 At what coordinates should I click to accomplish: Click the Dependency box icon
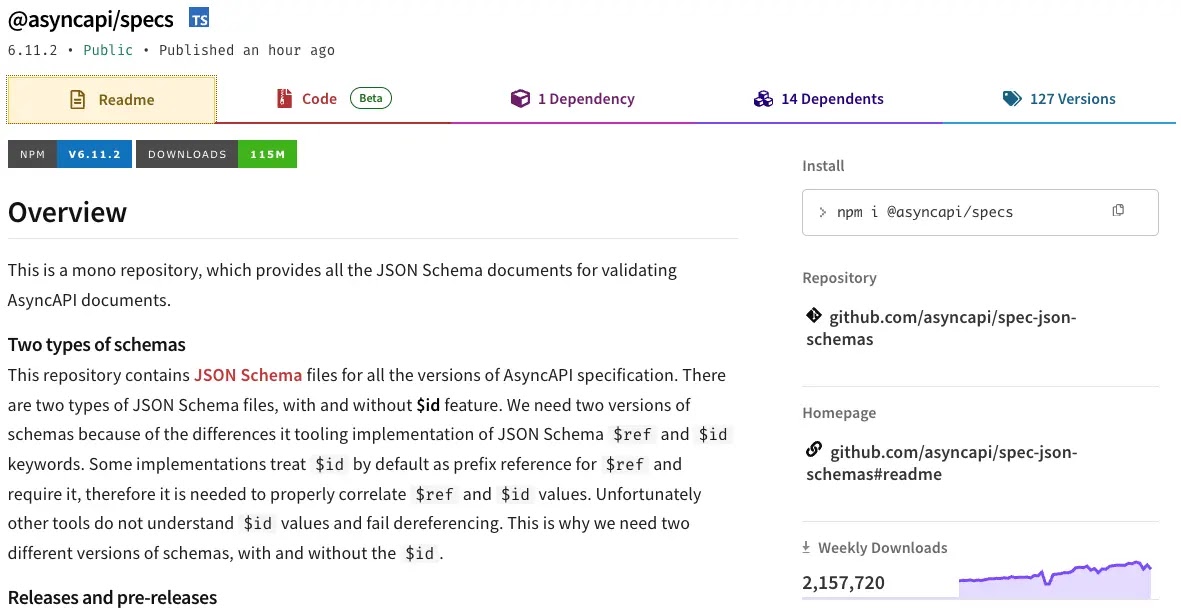[x=520, y=99]
